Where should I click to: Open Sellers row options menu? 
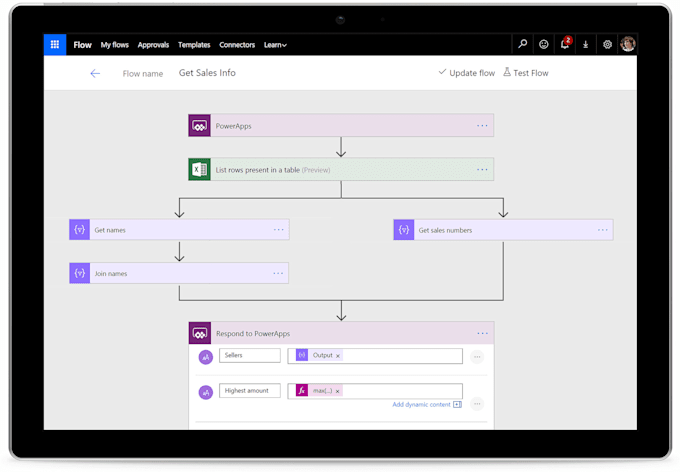pyautogui.click(x=477, y=357)
